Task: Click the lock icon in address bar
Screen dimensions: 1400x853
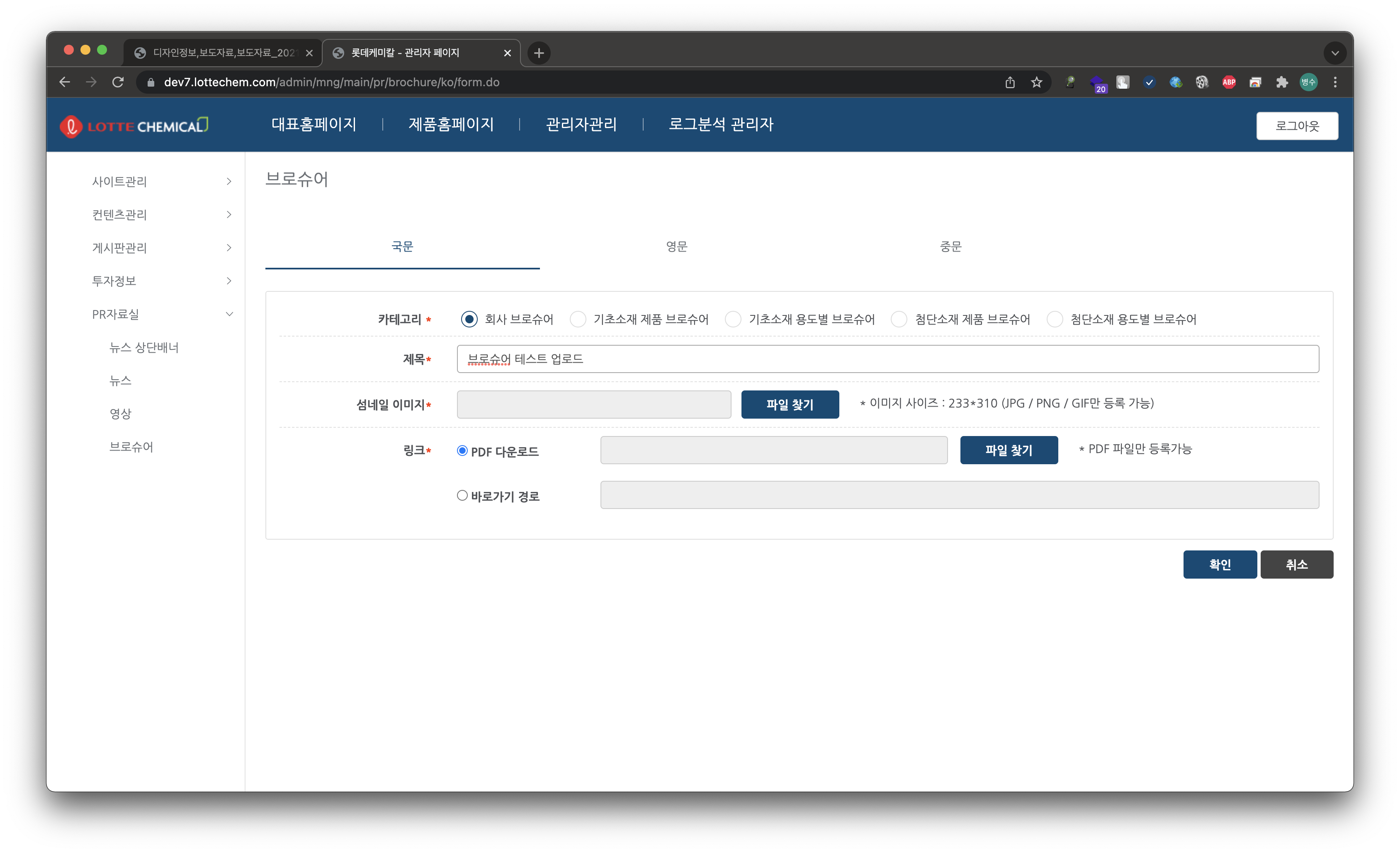Action: click(x=151, y=82)
